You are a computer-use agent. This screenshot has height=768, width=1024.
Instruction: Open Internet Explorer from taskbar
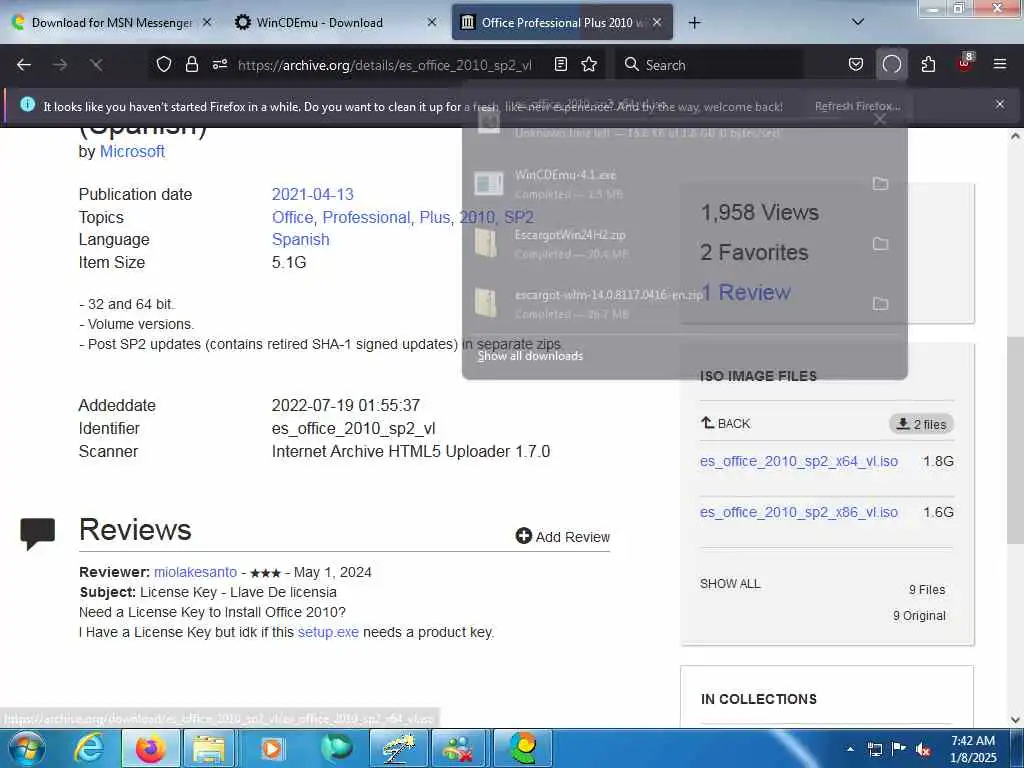pyautogui.click(x=88, y=748)
